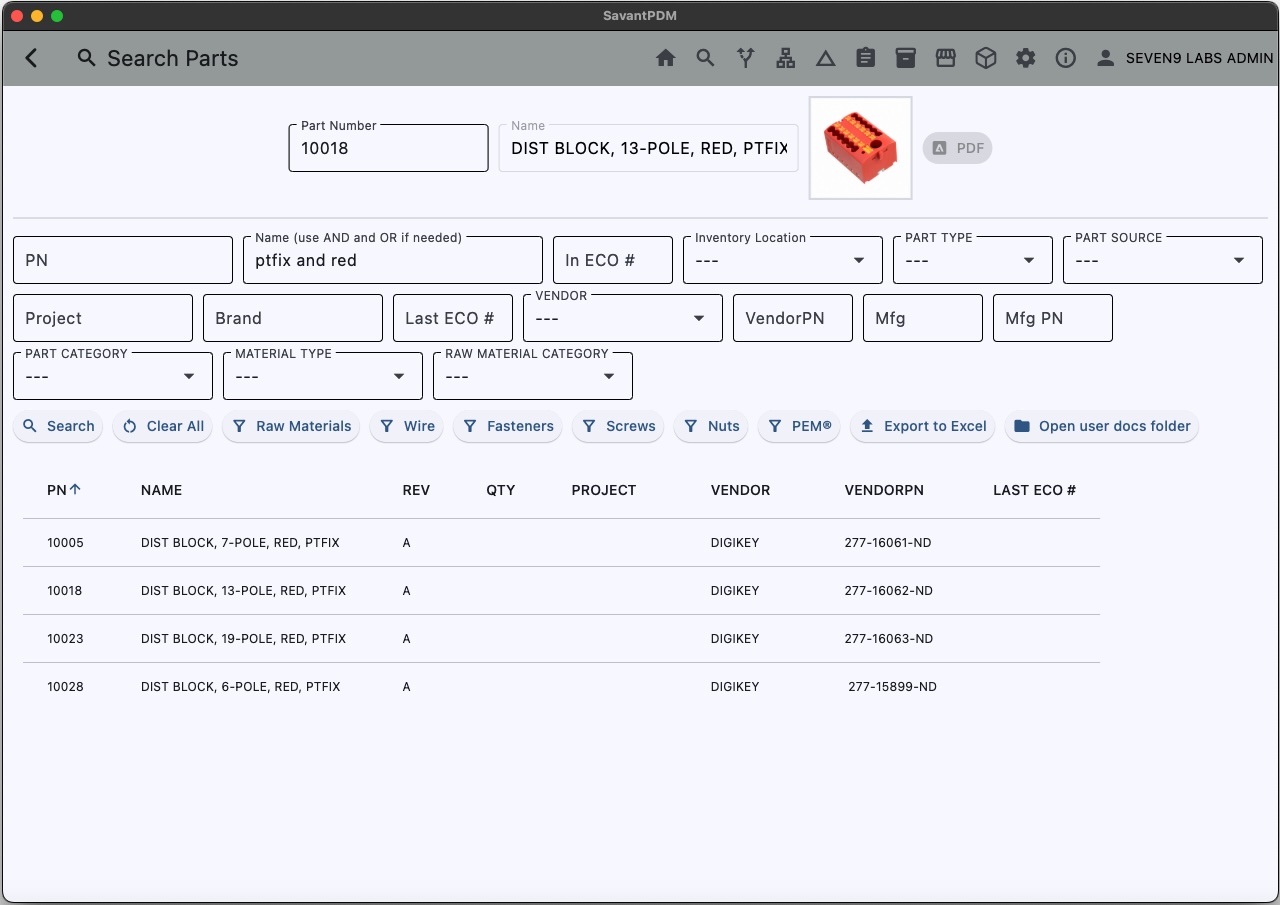This screenshot has width=1280, height=905.
Task: Sort results by the PN column header
Action: click(x=57, y=490)
